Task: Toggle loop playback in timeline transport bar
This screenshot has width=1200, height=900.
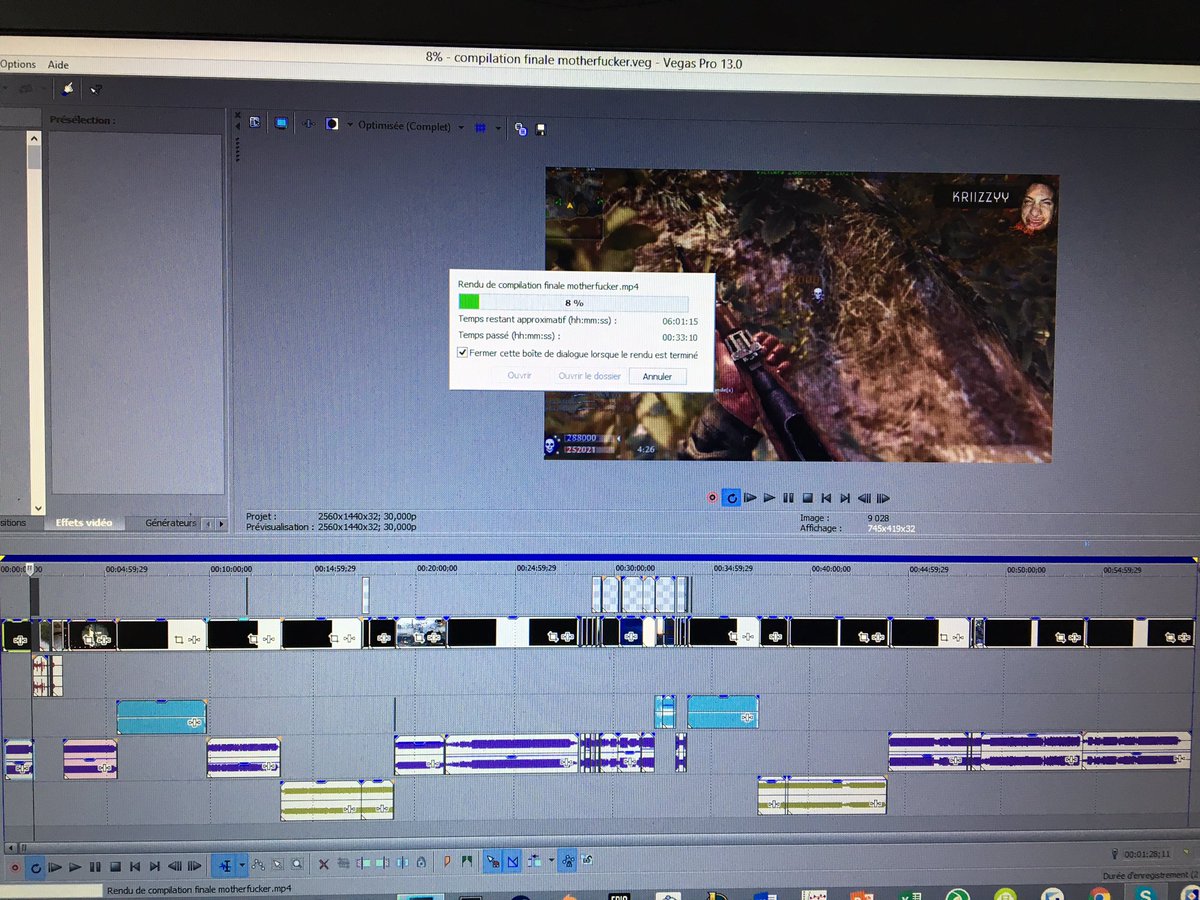Action: coord(35,867)
